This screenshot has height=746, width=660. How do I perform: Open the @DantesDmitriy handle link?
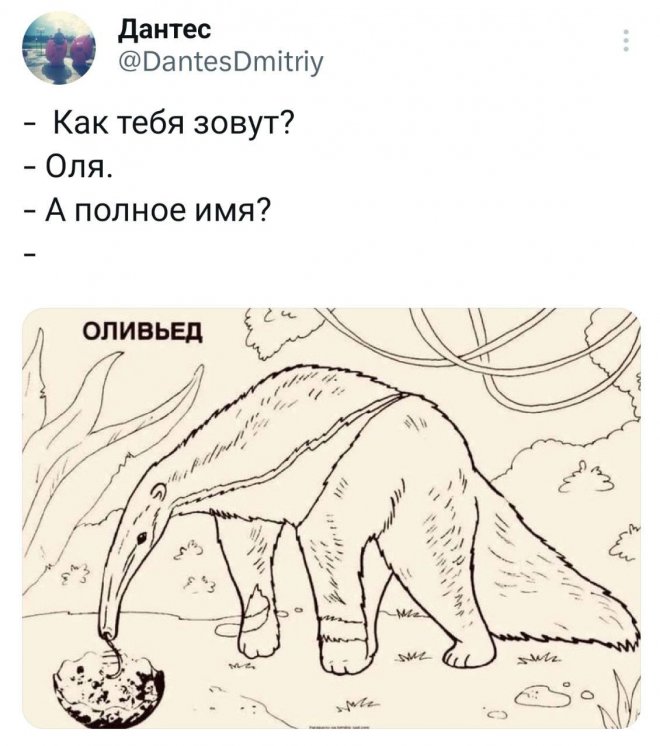pos(220,62)
